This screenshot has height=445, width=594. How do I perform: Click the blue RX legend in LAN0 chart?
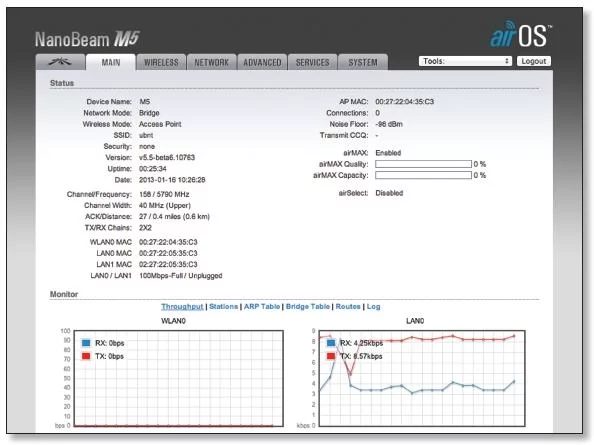coord(331,343)
